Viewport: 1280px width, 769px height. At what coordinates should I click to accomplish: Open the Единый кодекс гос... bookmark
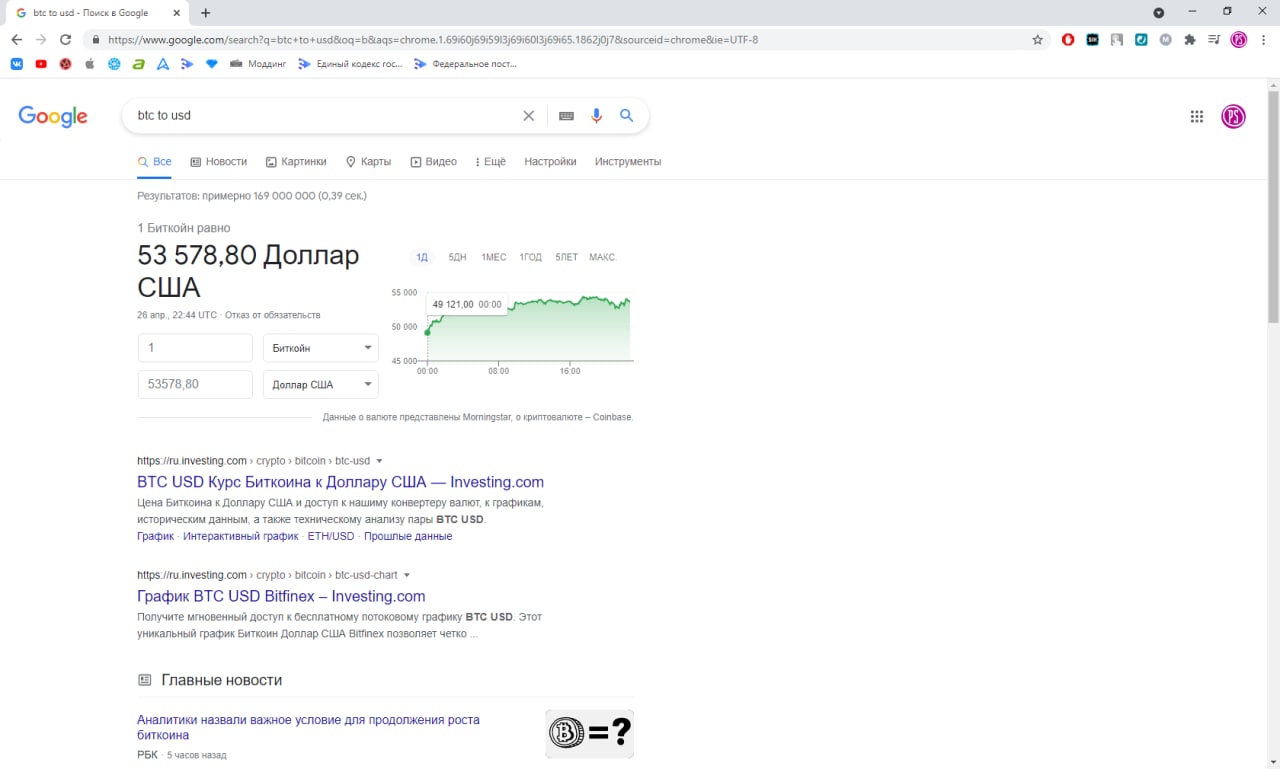point(350,64)
